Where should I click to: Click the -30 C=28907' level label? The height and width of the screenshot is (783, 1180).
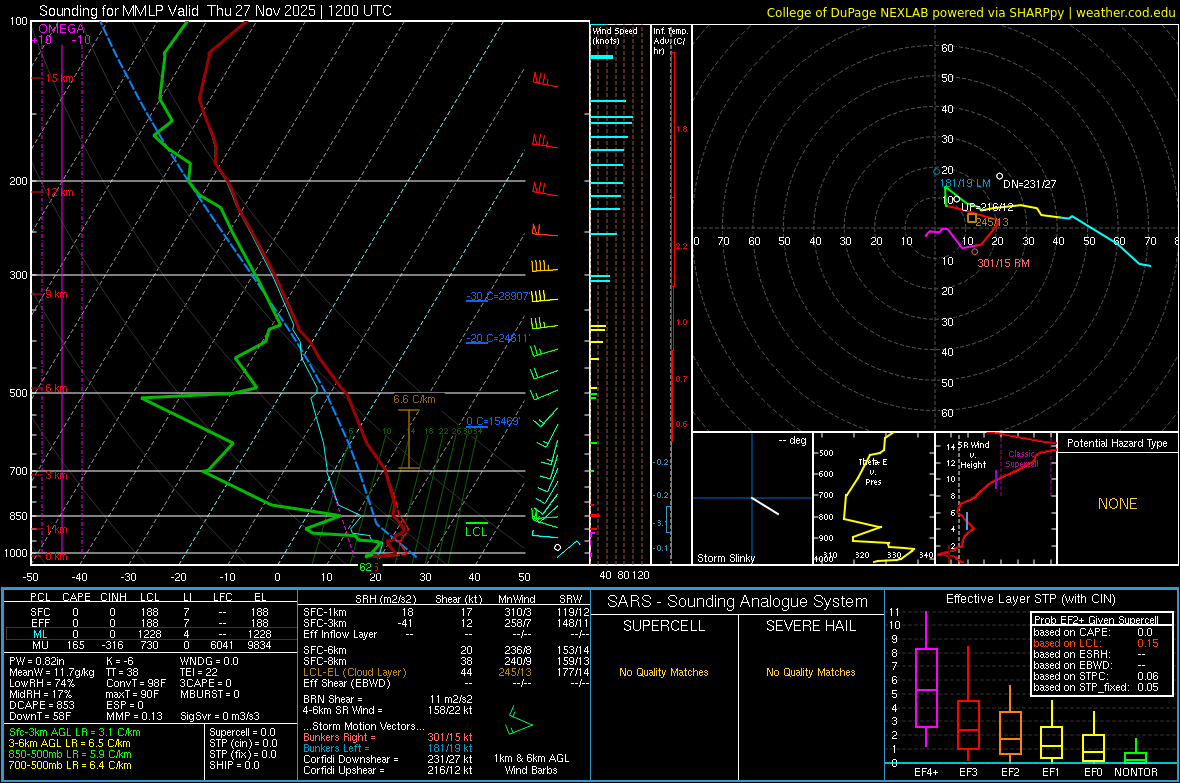[x=497, y=296]
